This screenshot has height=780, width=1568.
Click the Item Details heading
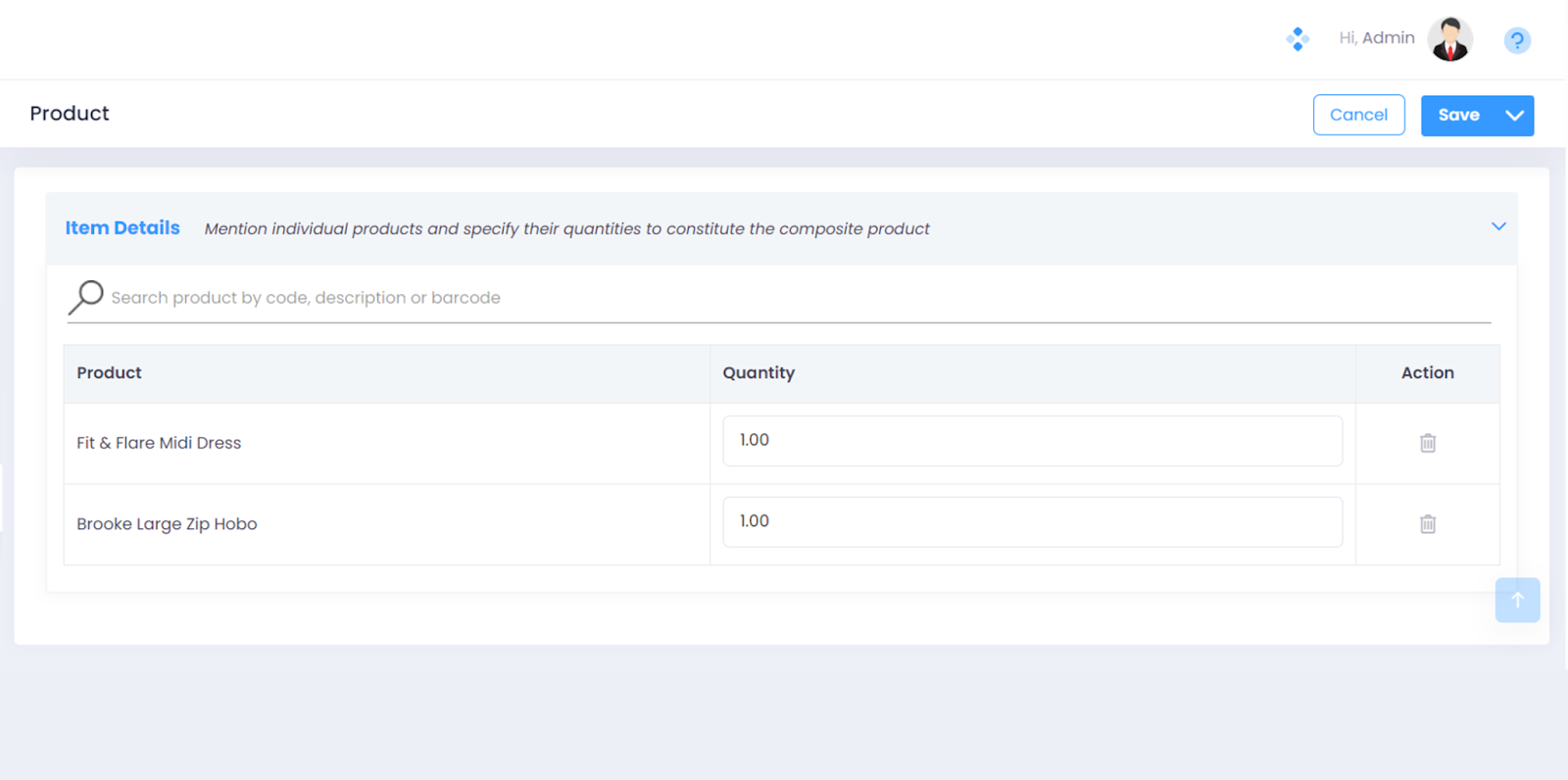click(x=122, y=228)
